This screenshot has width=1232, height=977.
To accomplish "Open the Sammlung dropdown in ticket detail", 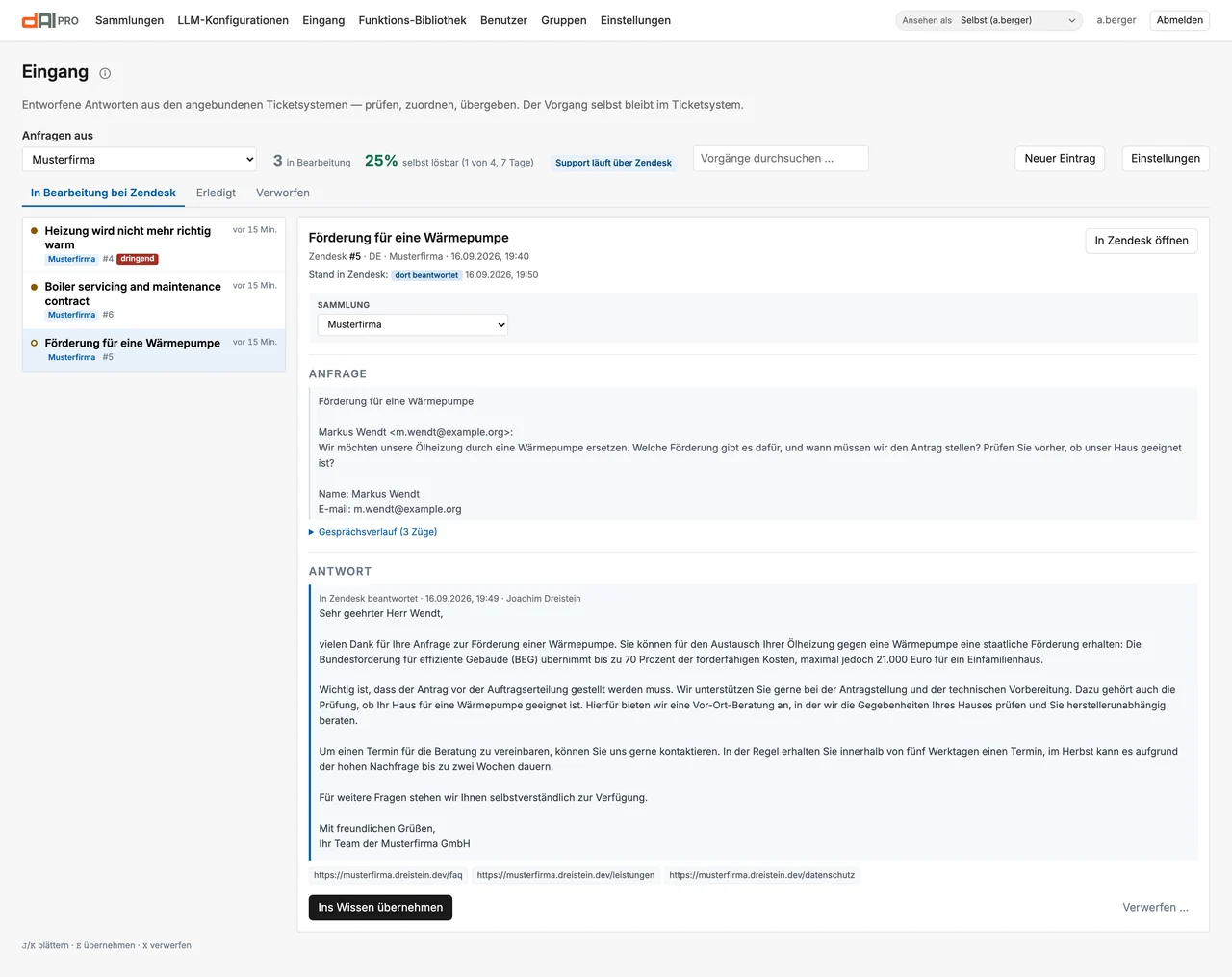I will (413, 325).
